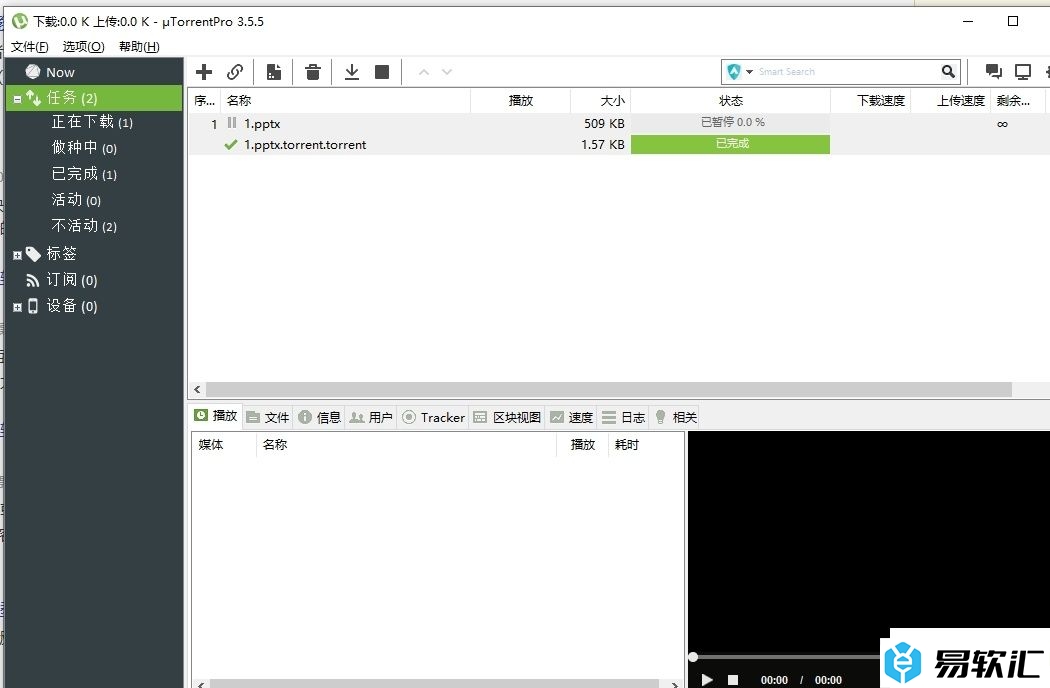
Task: Switch to the Tracker tab
Action: point(433,417)
